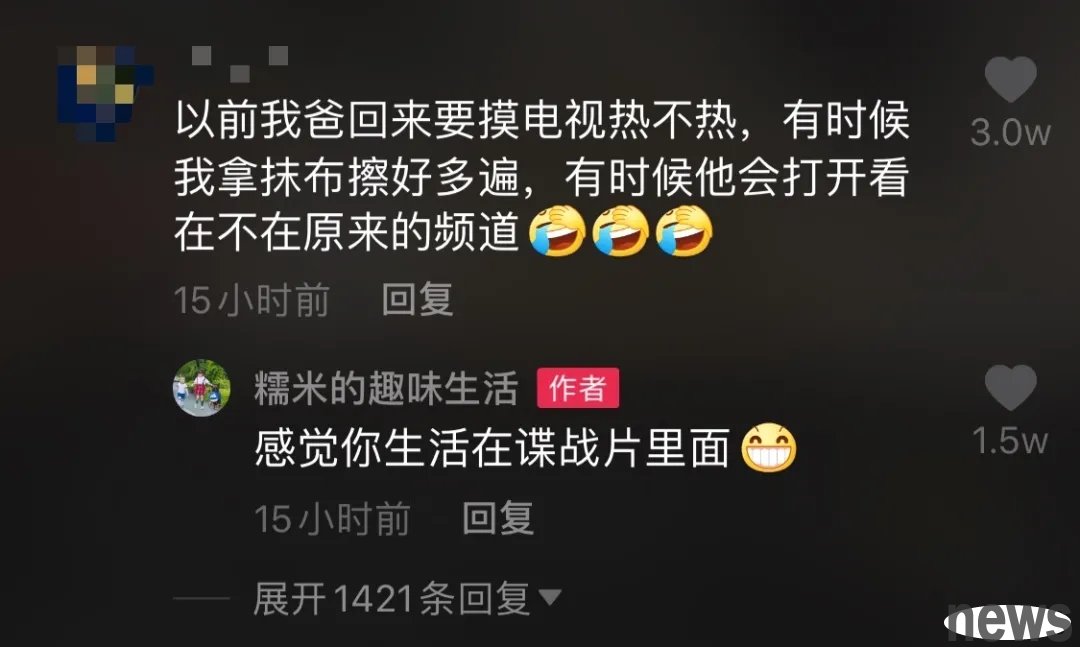Image resolution: width=1080 pixels, height=647 pixels.
Task: Open the pixelated commenter avatar
Action: pyautogui.click(x=105, y=93)
